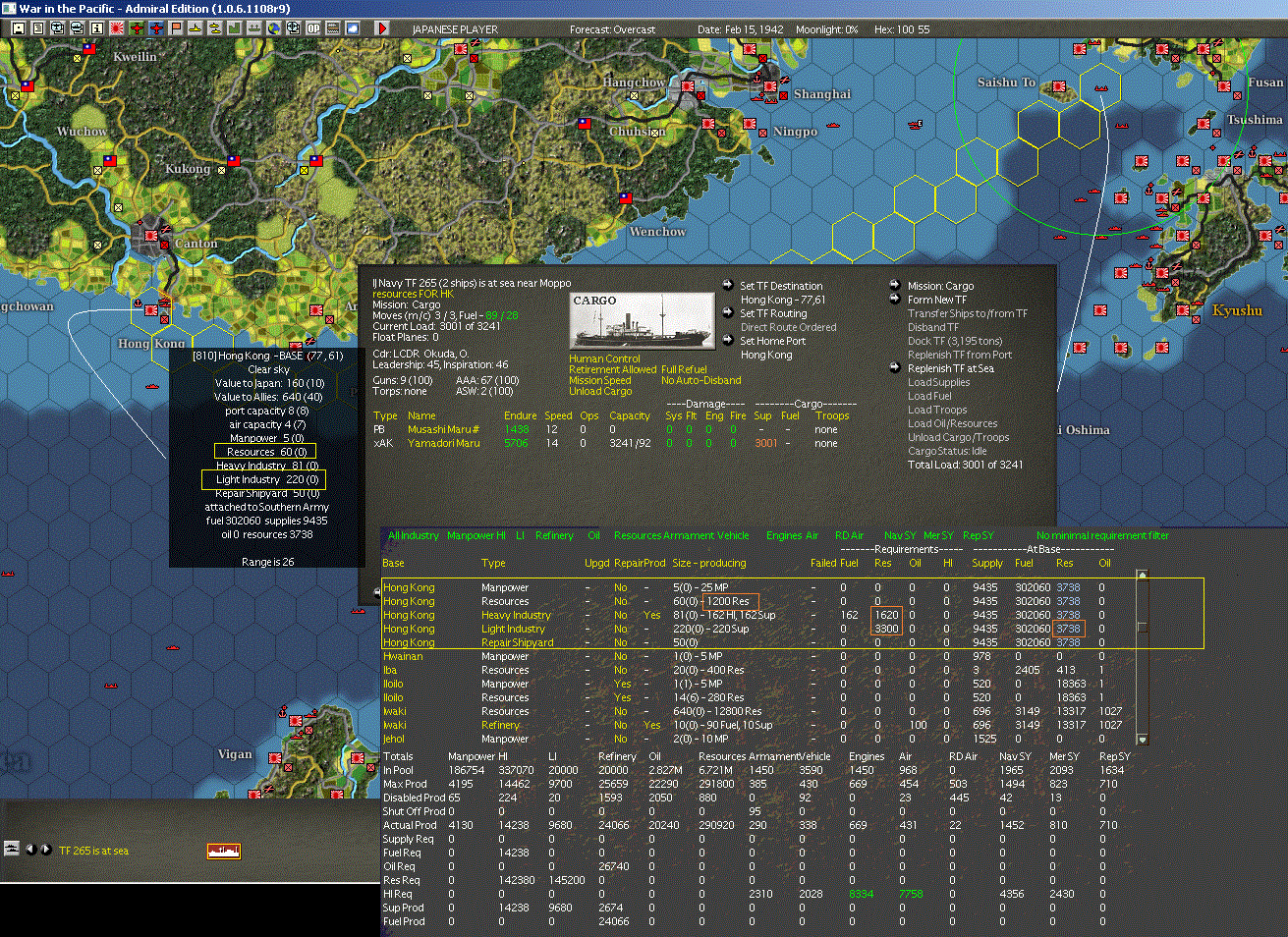Image resolution: width=1288 pixels, height=937 pixels.
Task: Toggle Retirement Allowed setting
Action: (613, 369)
